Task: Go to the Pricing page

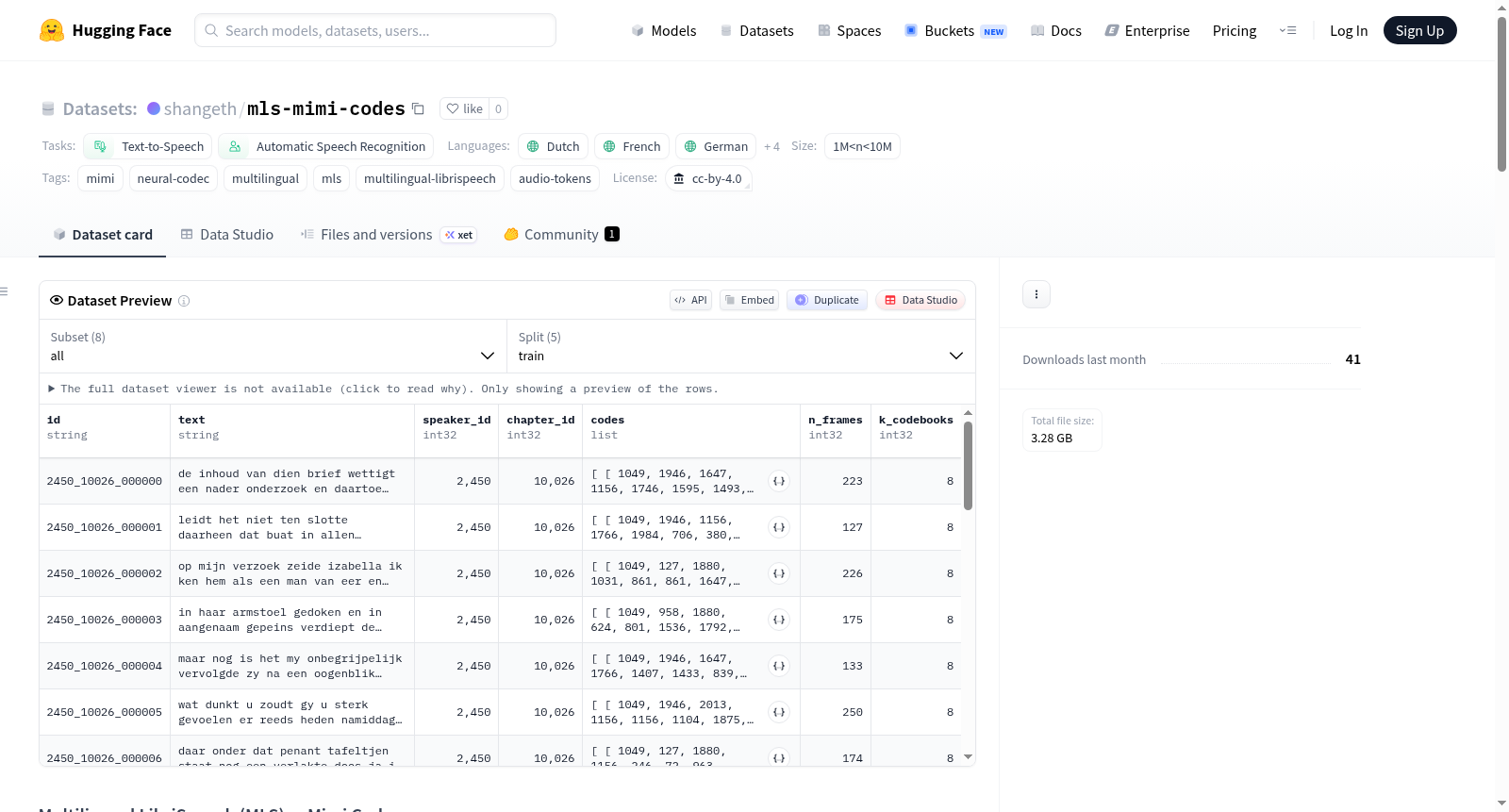Action: pyautogui.click(x=1235, y=30)
